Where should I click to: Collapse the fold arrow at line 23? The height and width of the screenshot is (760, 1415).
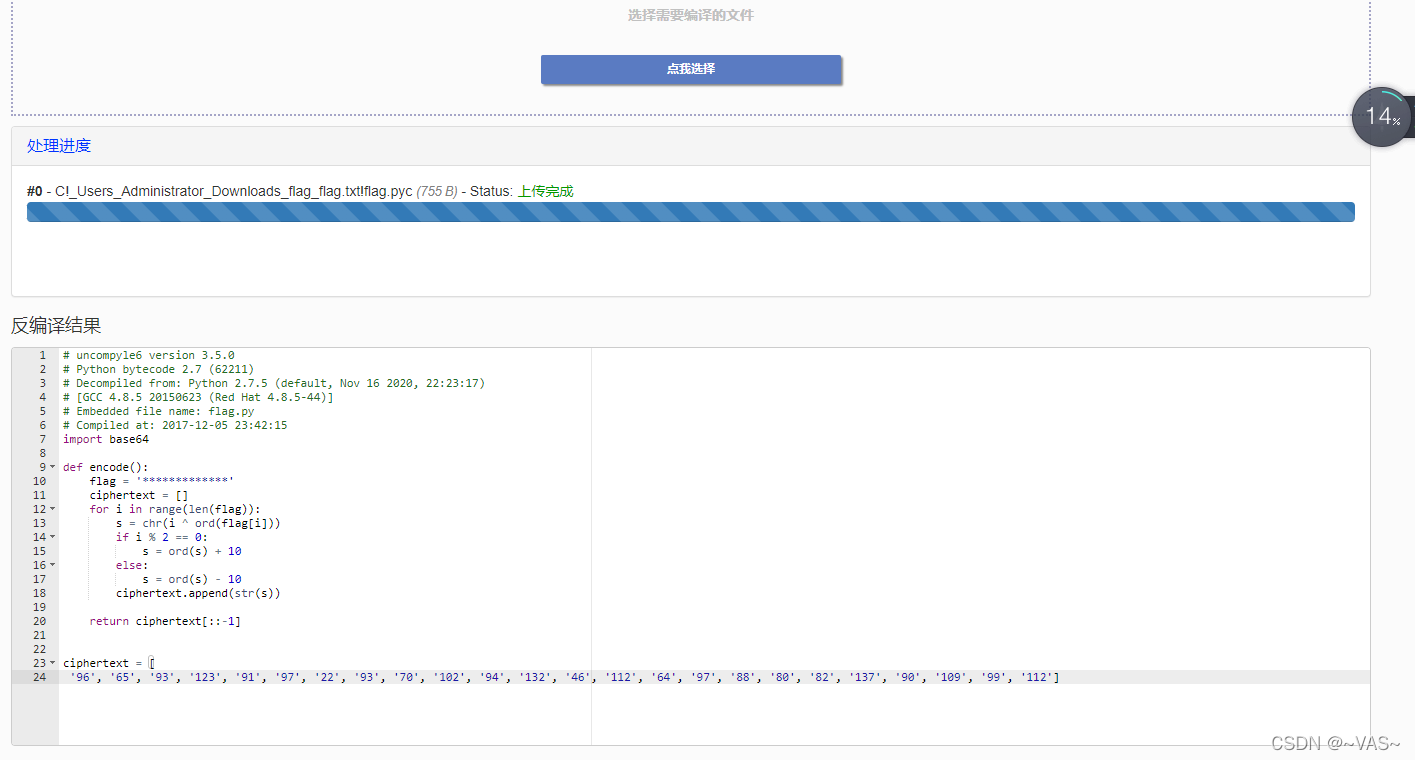tap(52, 663)
